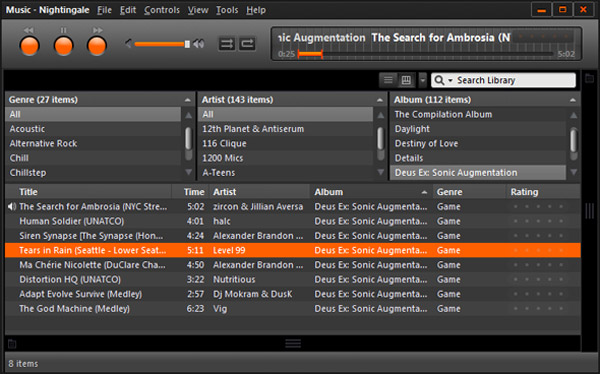The height and width of the screenshot is (374, 600).
Task: Switch to list view icon
Action: click(x=388, y=80)
